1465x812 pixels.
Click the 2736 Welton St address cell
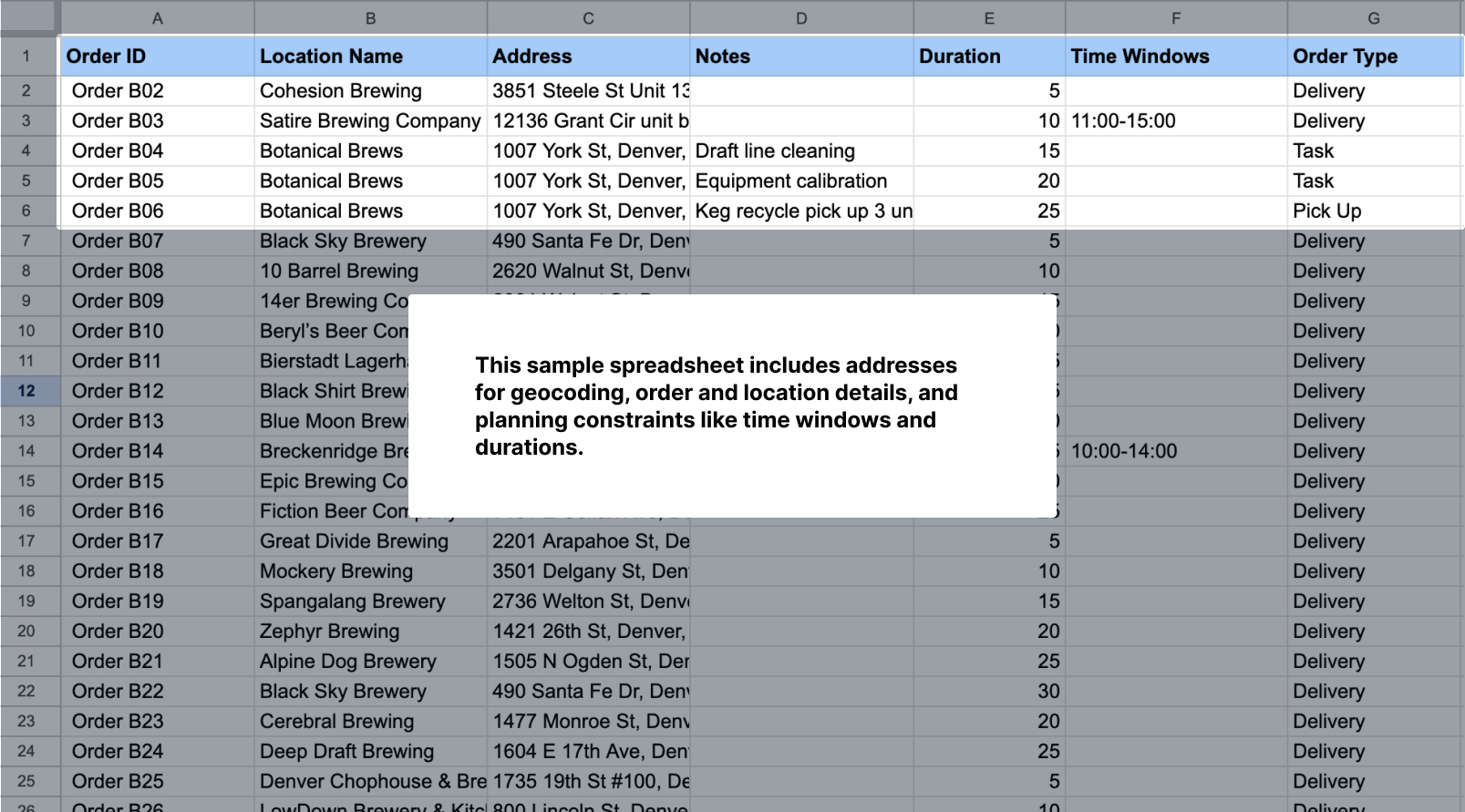tap(588, 601)
